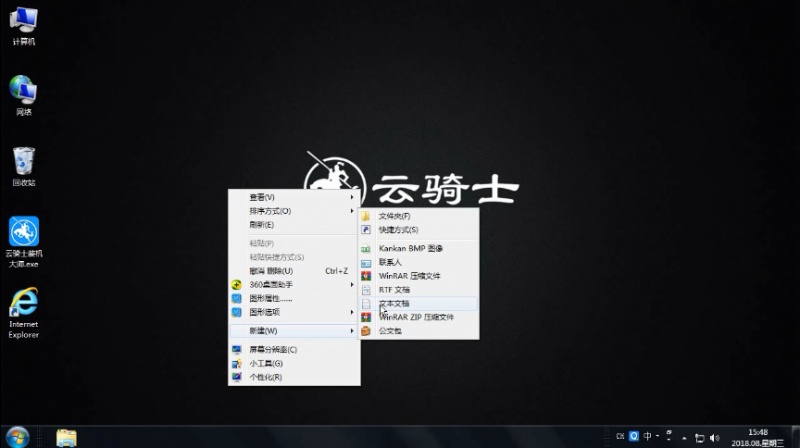Click the 图形属性 blue icon
Viewport: 800px width, 448px height.
coord(236,298)
